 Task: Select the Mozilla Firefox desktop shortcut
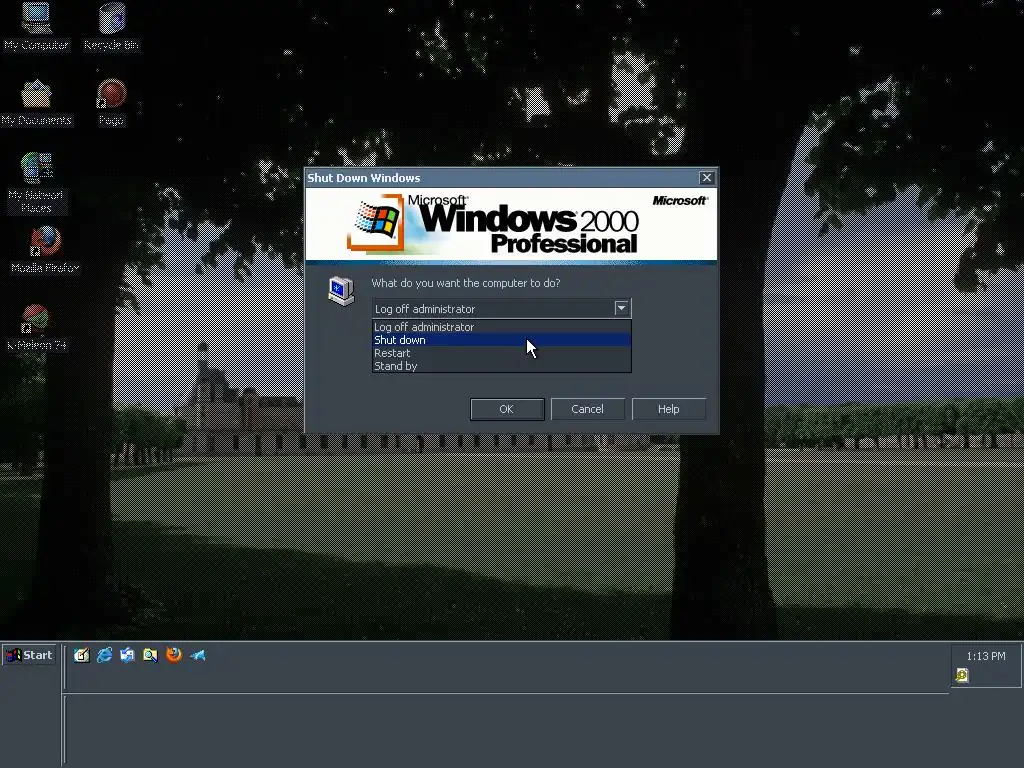tap(44, 250)
